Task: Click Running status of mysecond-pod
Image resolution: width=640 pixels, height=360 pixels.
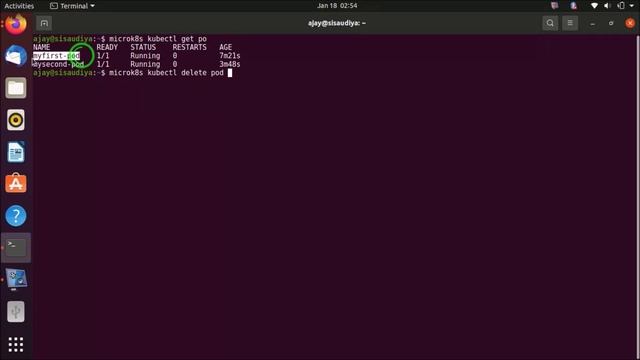Action: (x=145, y=64)
